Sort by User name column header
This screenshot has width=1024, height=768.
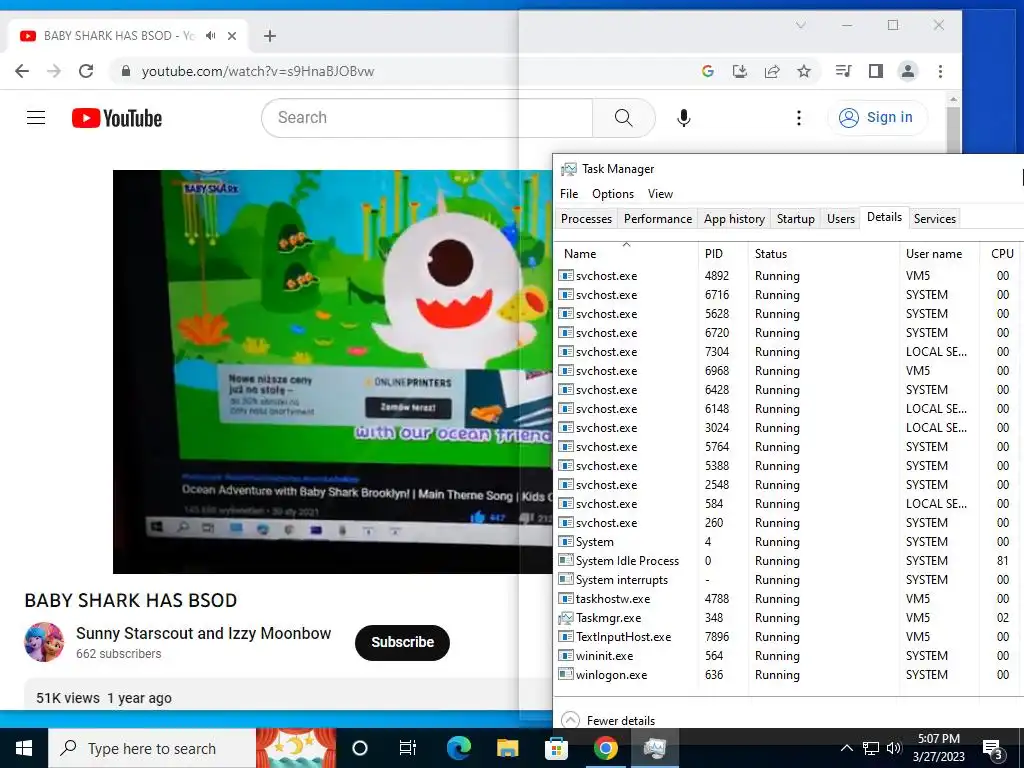click(939, 253)
